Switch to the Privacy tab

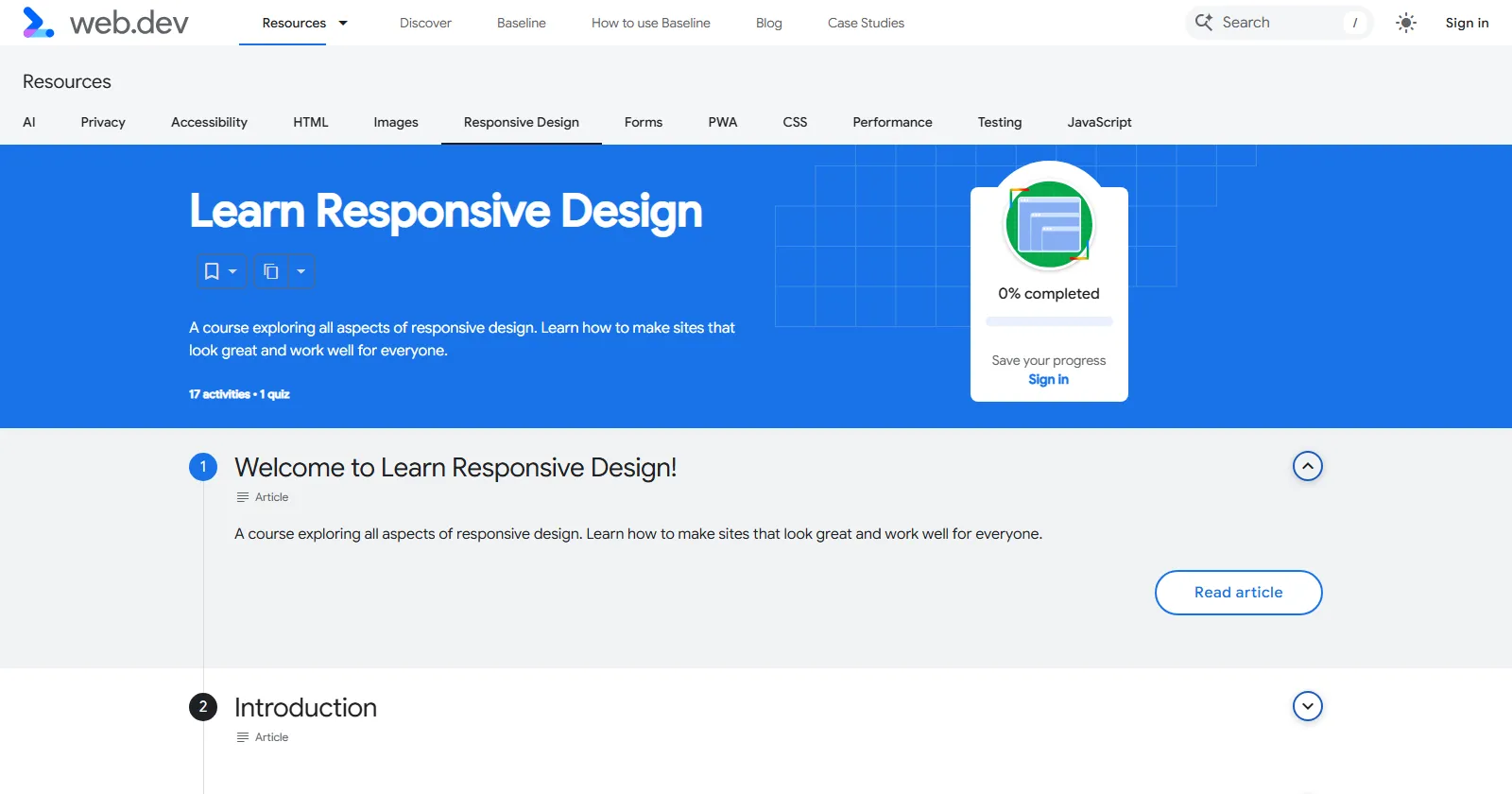point(103,122)
